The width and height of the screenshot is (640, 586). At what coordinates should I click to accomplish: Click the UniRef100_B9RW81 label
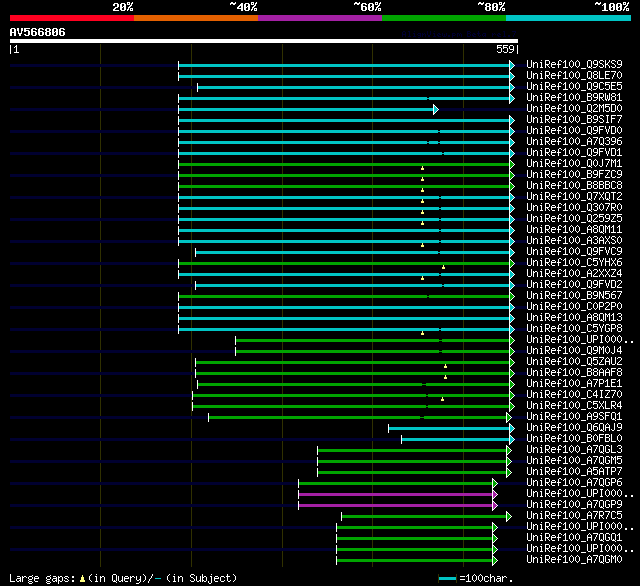574,98
